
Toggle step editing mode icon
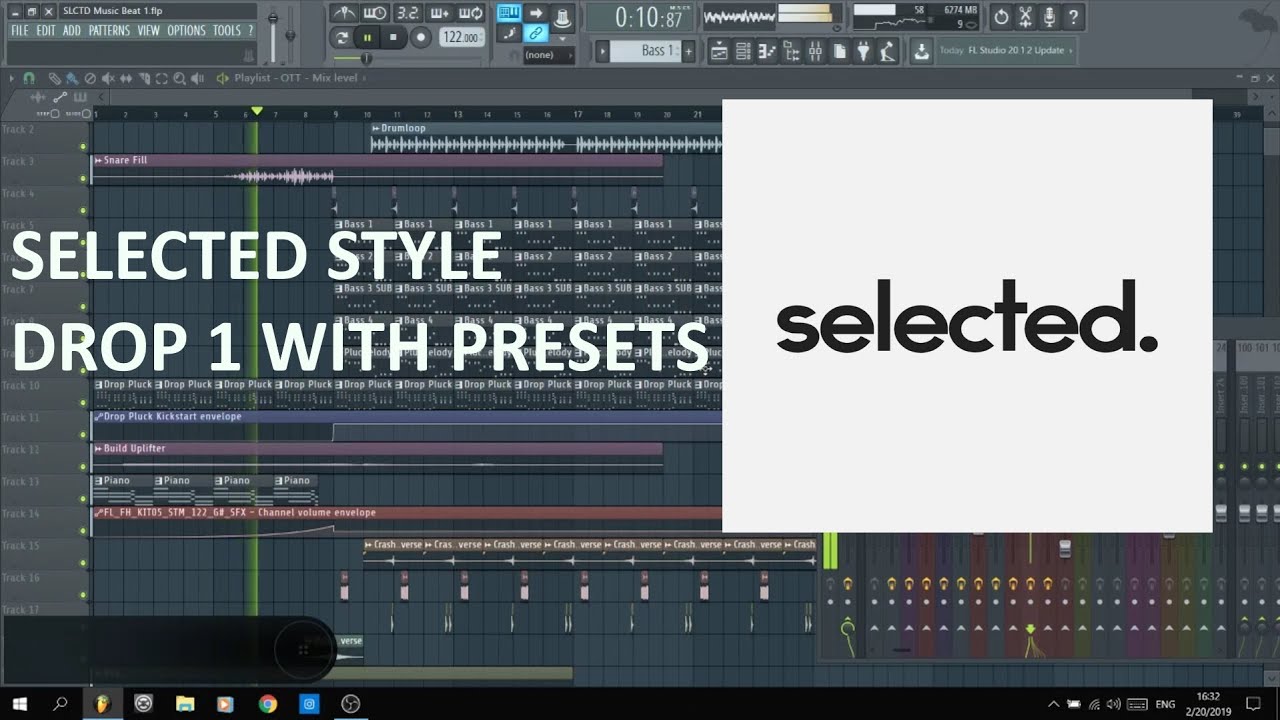tap(509, 33)
